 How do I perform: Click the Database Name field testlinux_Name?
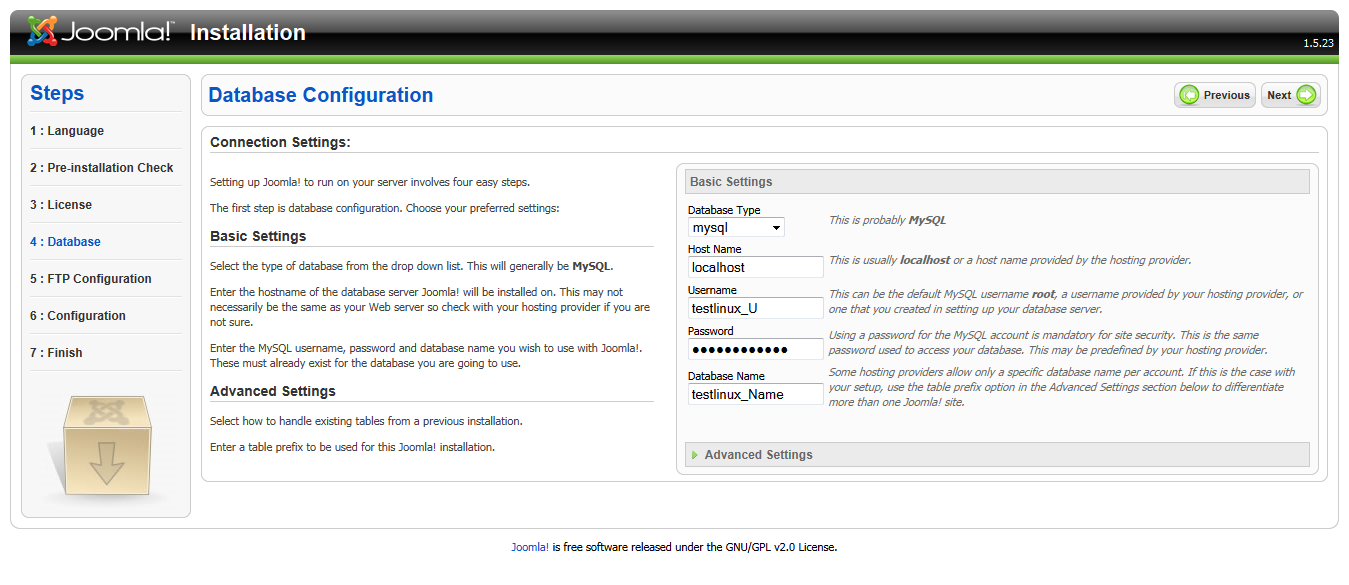click(756, 394)
